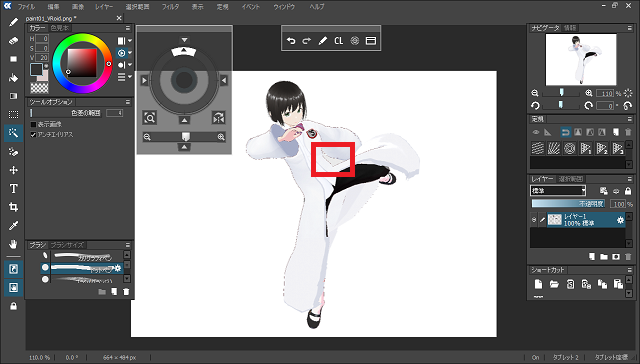Open the Layer panel menu
640x364 pixels.
point(629,179)
